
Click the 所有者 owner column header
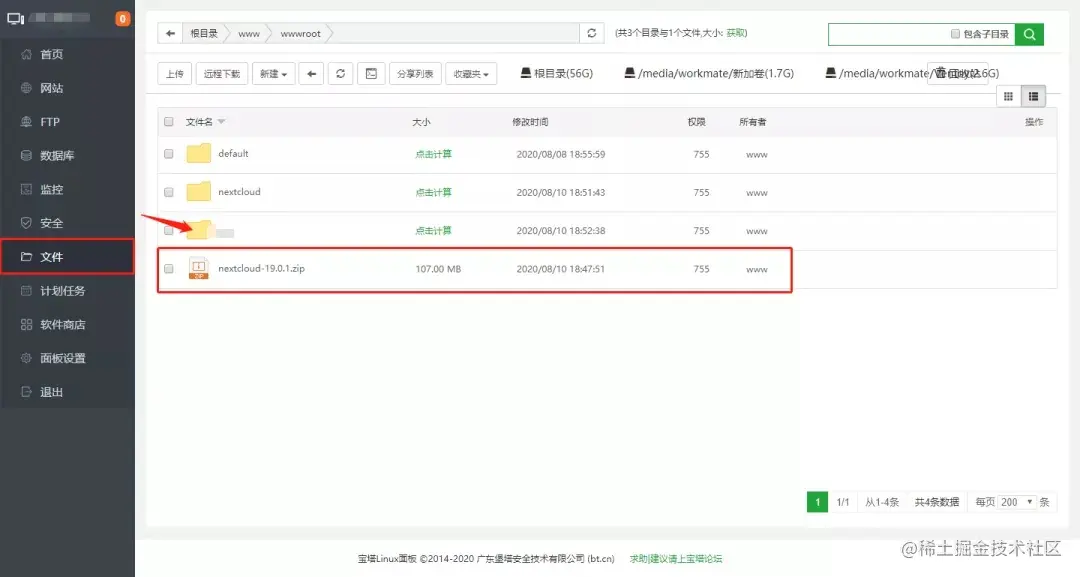[752, 122]
